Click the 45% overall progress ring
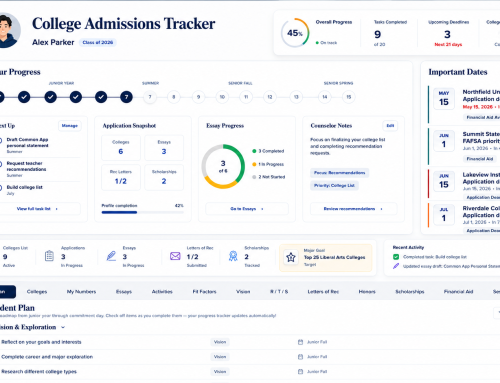This screenshot has width=500, height=383. (295, 33)
